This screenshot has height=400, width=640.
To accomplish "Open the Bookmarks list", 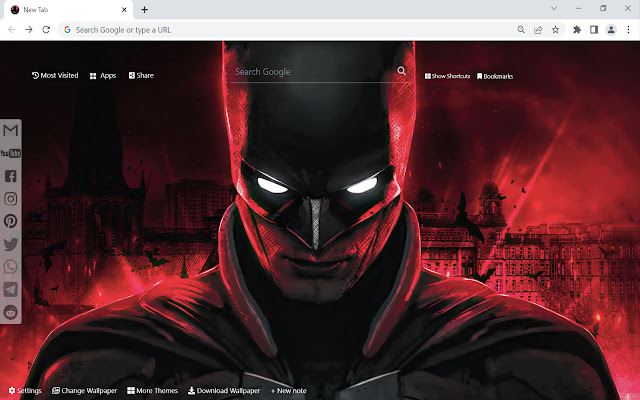I will click(495, 76).
